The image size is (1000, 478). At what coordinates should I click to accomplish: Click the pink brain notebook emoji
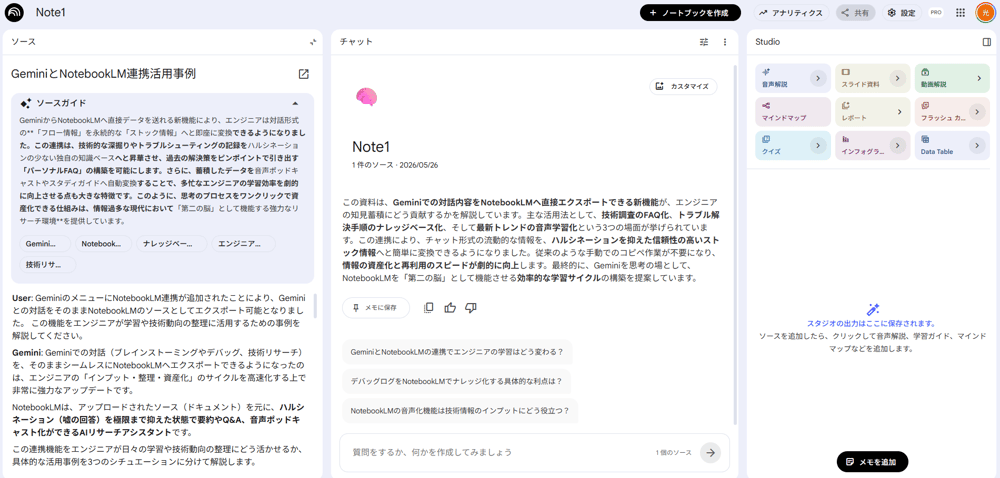point(367,97)
